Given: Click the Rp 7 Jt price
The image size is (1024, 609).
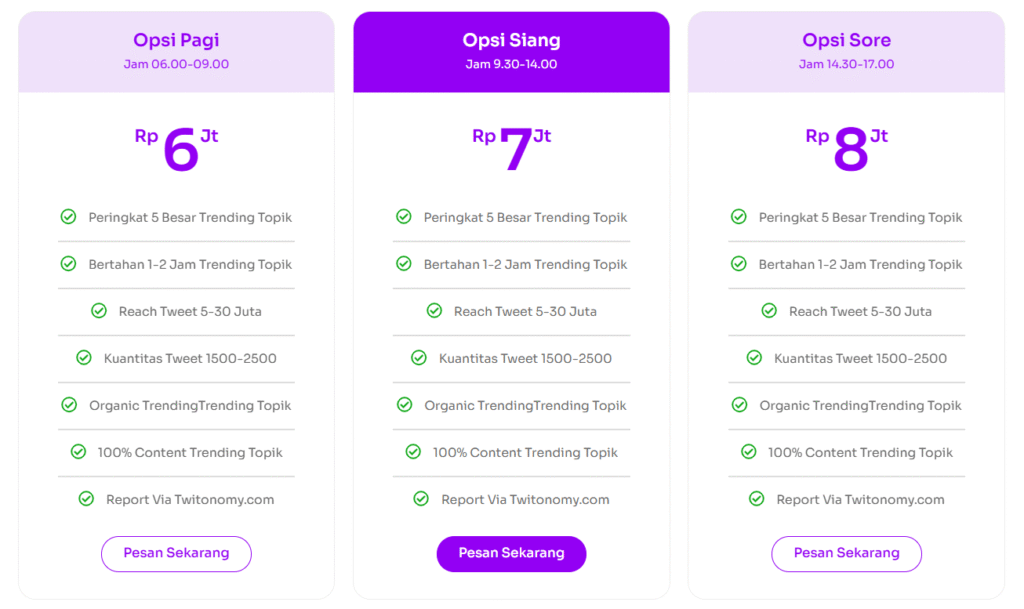Looking at the screenshot, I should [511, 149].
